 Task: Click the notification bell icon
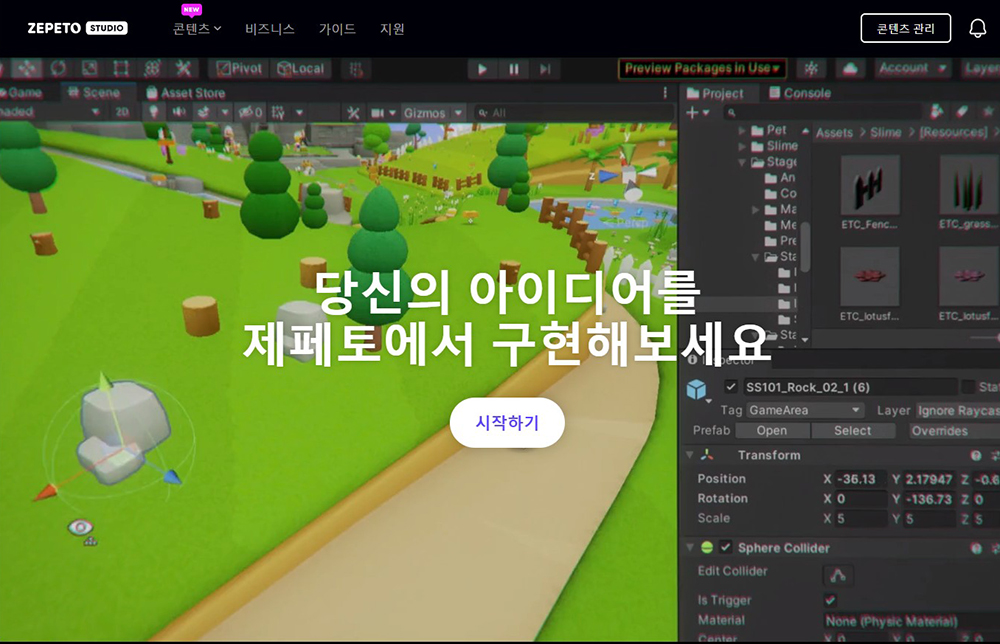[978, 28]
